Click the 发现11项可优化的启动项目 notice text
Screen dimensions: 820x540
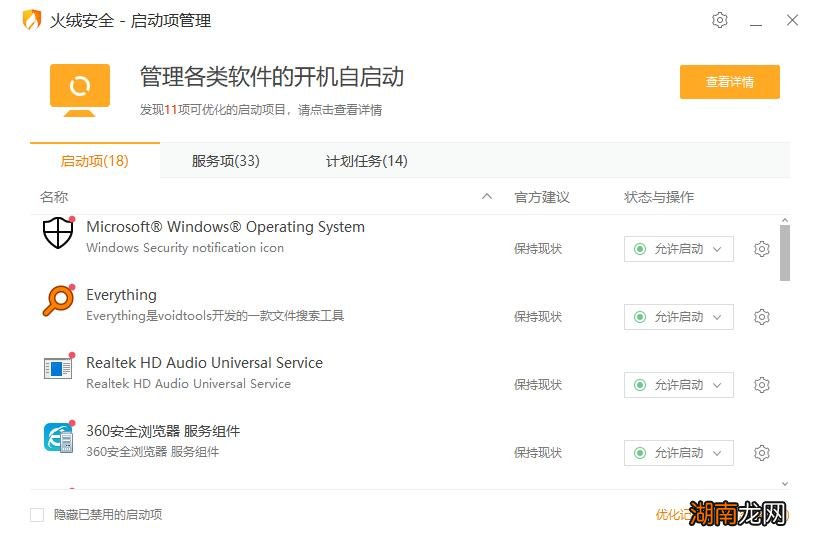[x=260, y=110]
